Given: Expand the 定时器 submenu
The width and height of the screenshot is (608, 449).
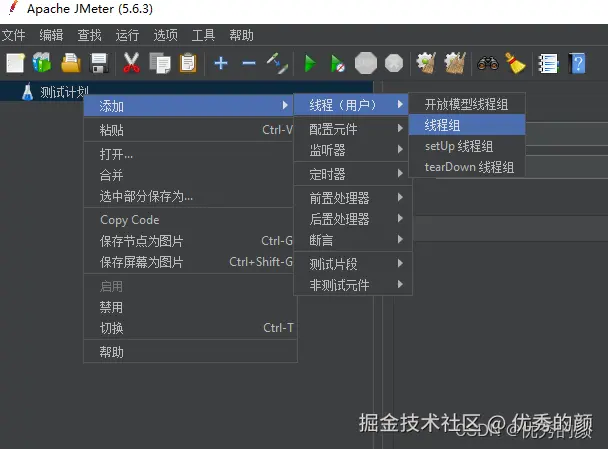Looking at the screenshot, I should click(x=351, y=174).
